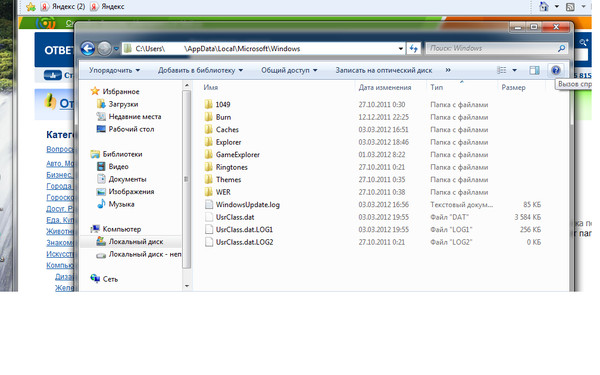
Task: Click the navigation pane scroll down arrow
Action: click(x=187, y=286)
